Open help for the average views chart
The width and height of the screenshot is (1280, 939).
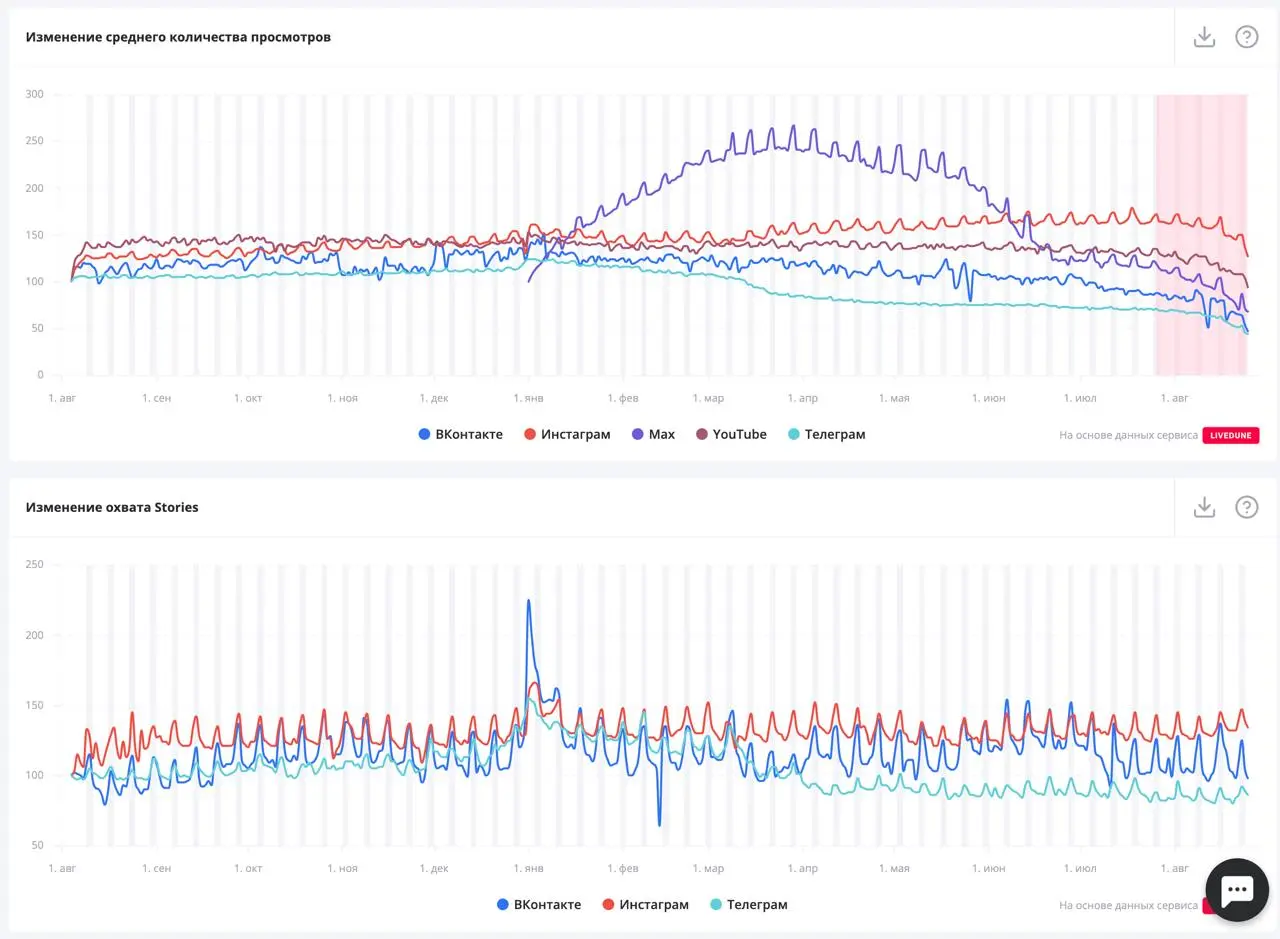coord(1246,37)
